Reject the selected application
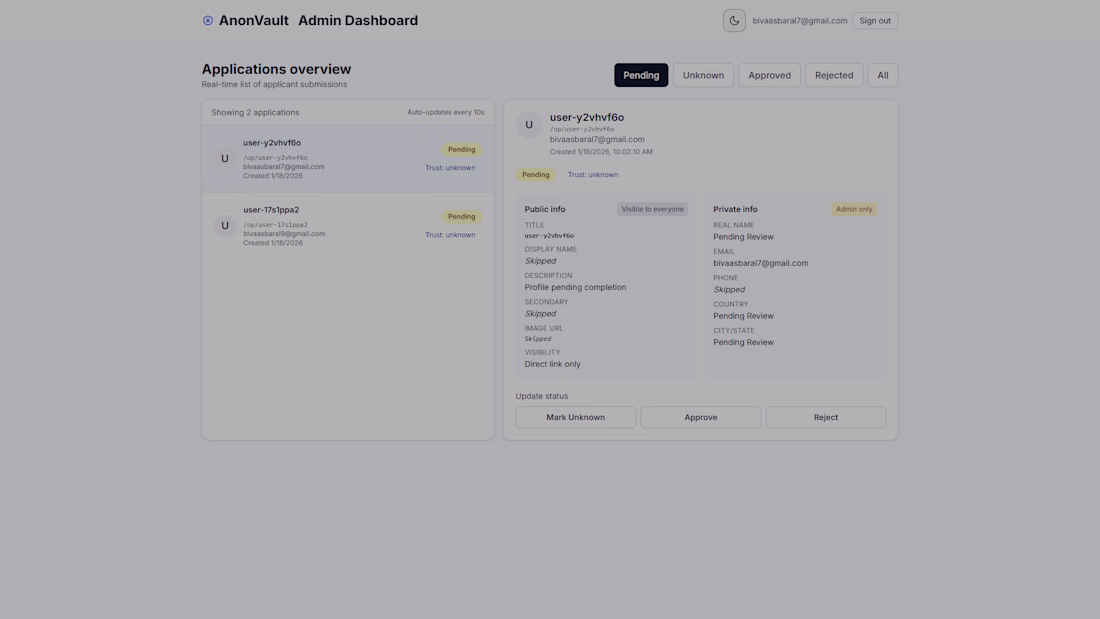Viewport: 1100px width, 619px height. [x=826, y=417]
